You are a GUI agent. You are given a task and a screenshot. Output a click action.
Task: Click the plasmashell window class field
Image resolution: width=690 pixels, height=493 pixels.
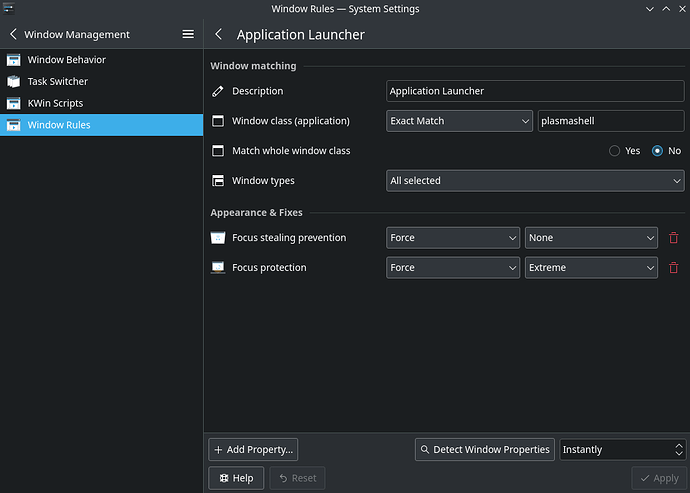(x=611, y=121)
